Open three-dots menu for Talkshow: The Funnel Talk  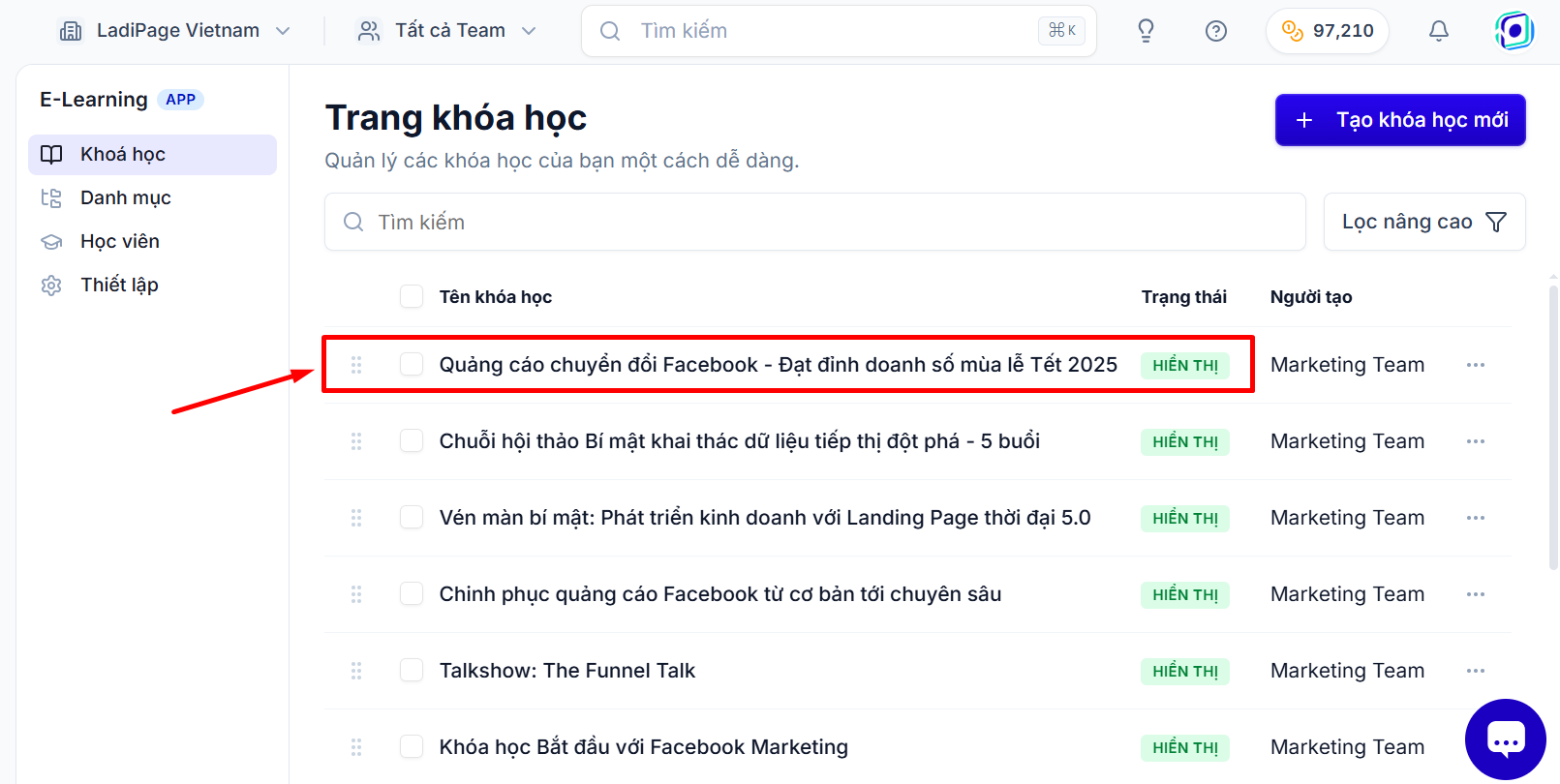click(1476, 671)
